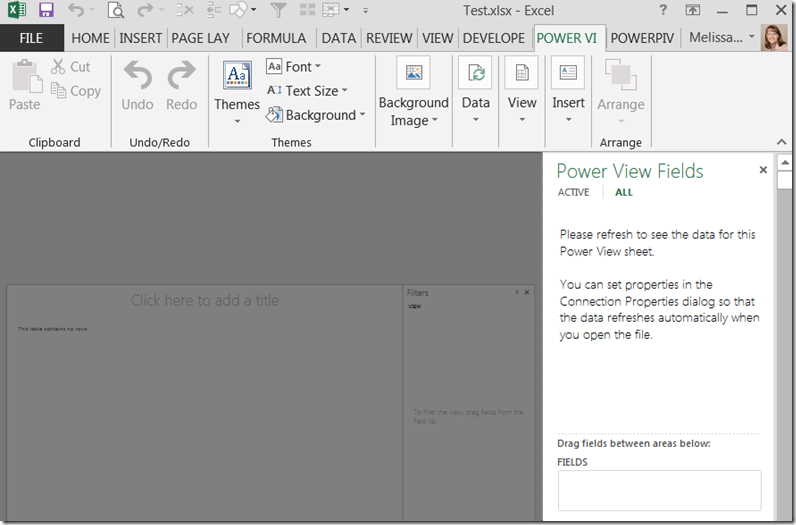Switch to the HOME tab

click(x=90, y=38)
